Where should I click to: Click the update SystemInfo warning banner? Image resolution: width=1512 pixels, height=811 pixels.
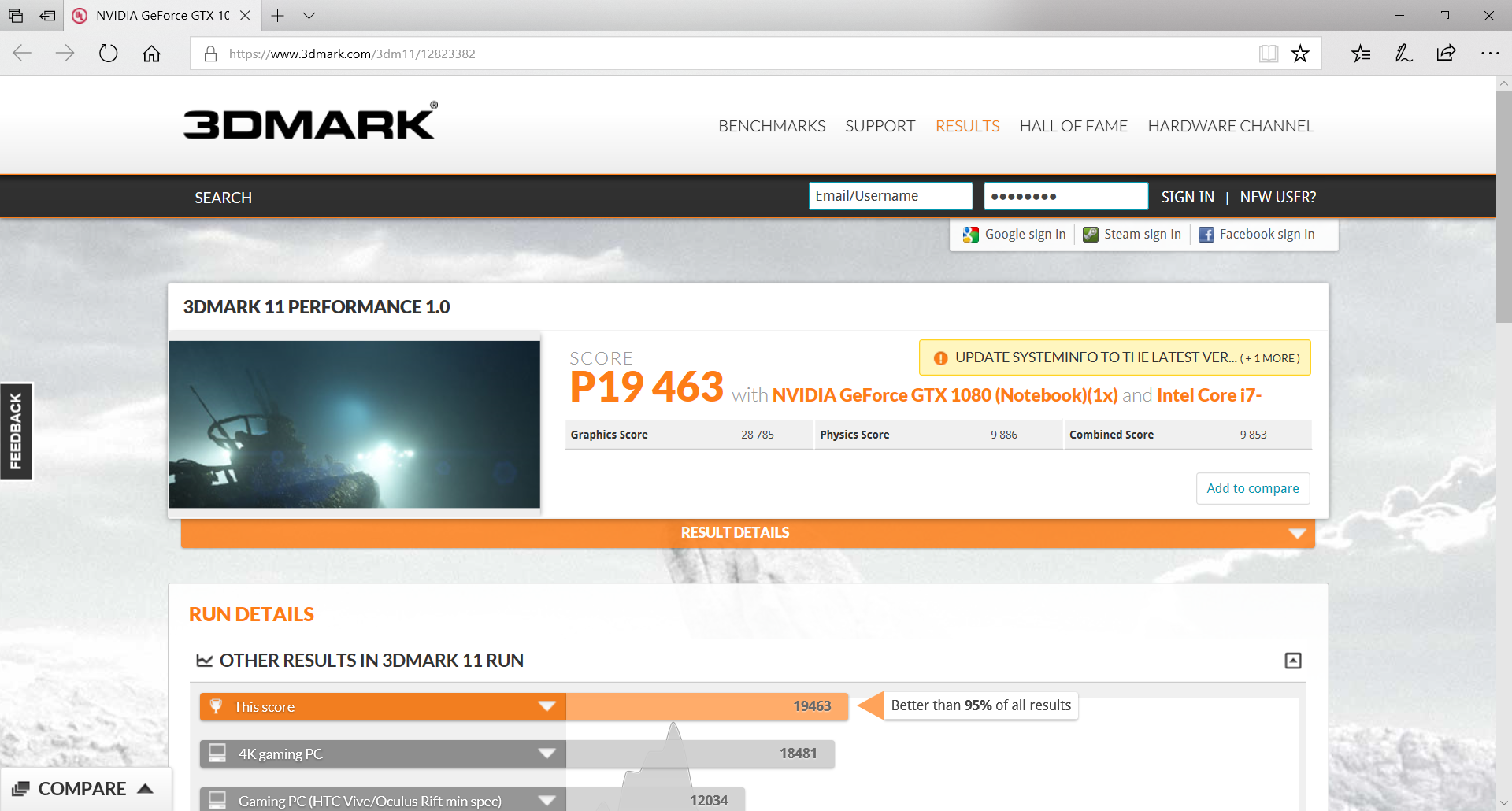tap(1114, 357)
